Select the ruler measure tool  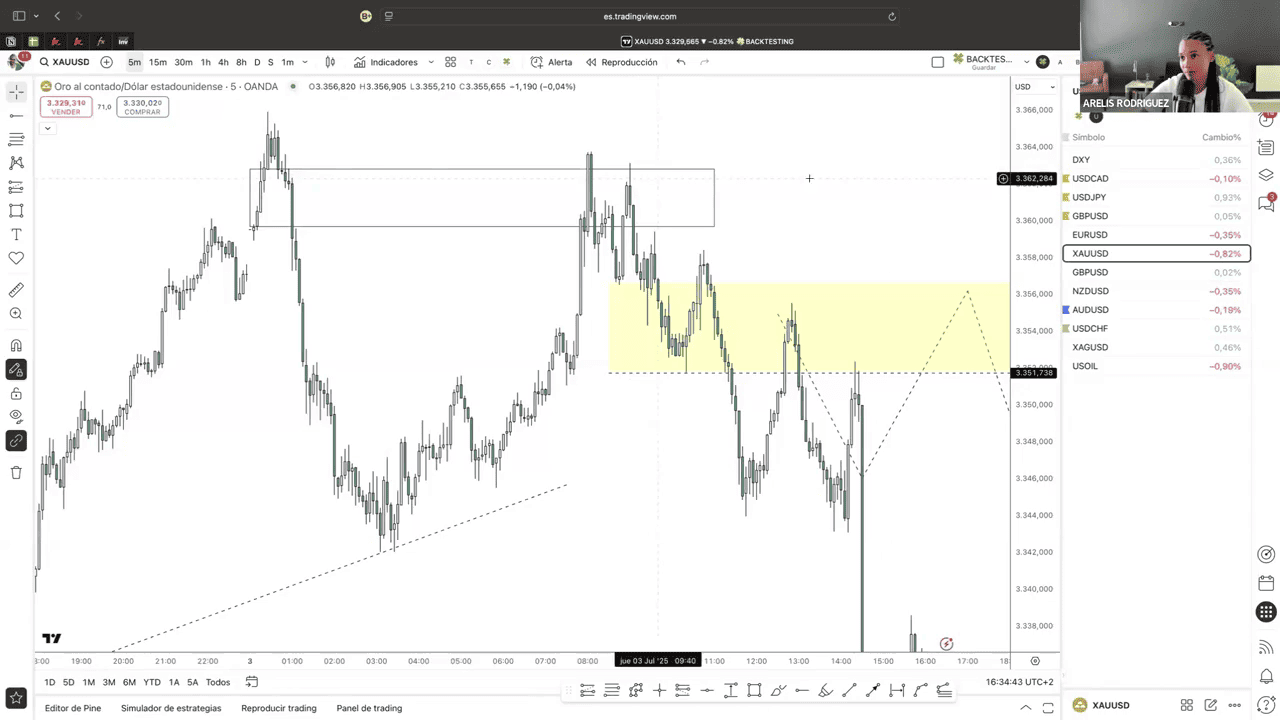[x=16, y=290]
